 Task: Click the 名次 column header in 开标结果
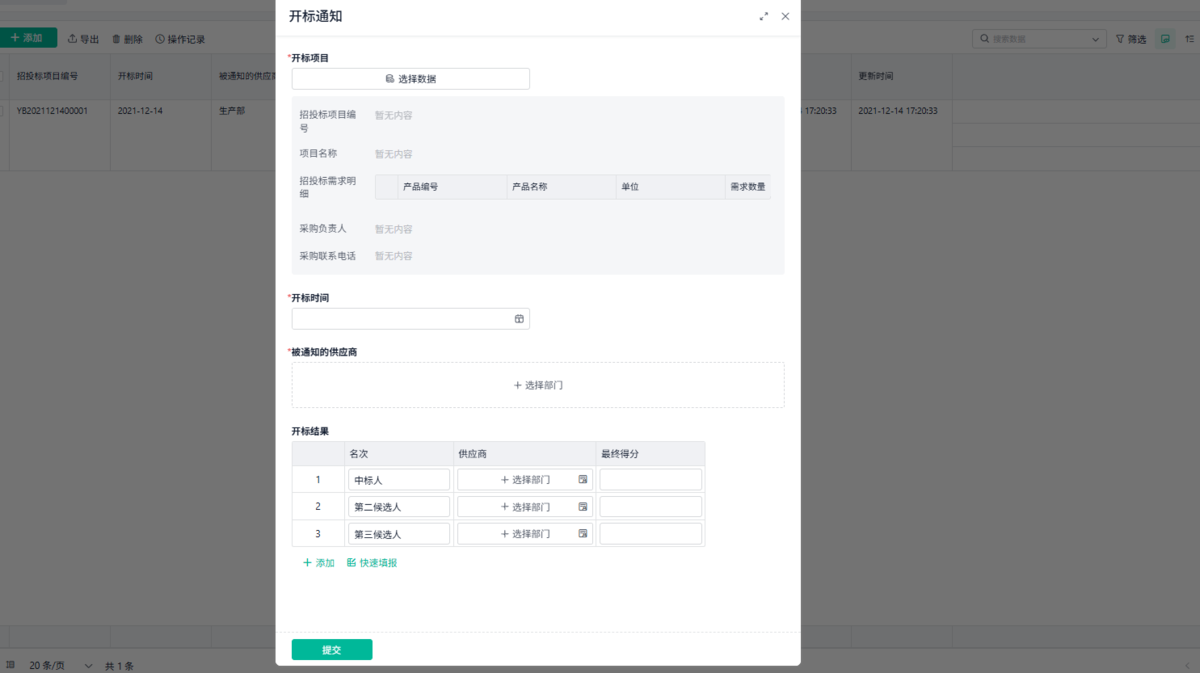[399, 454]
